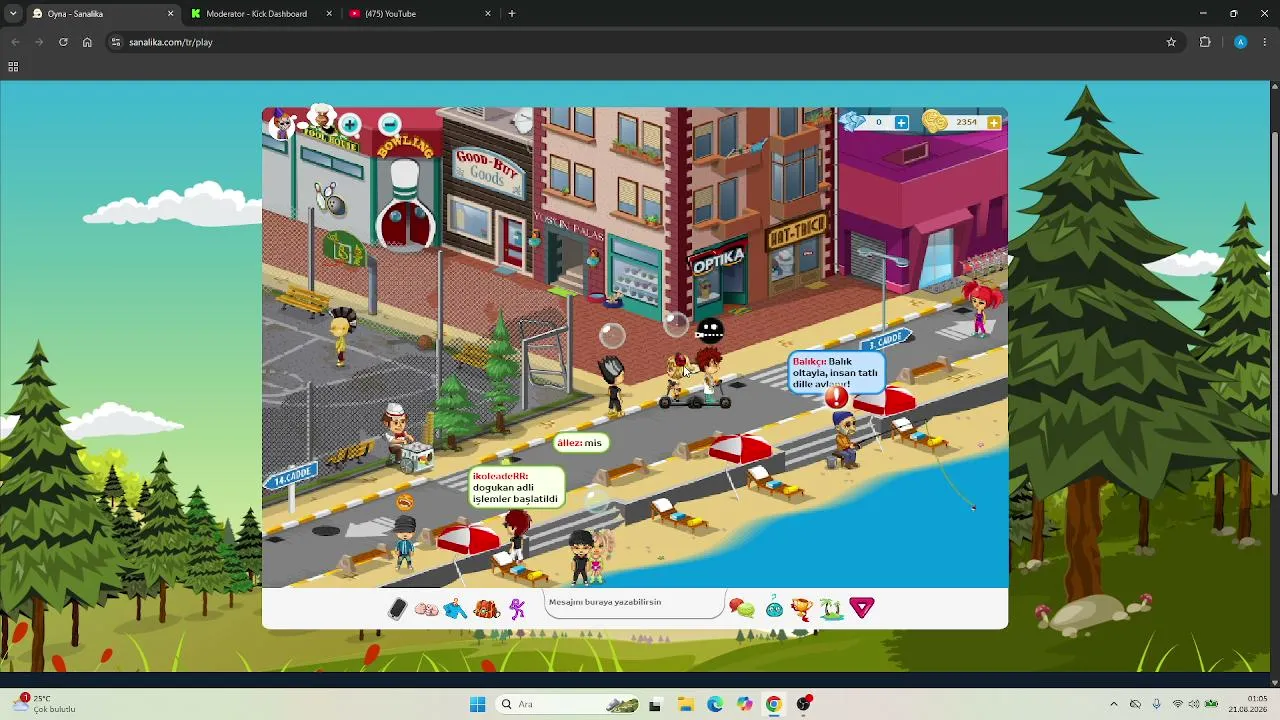Click the gold coins currency icon
The image size is (1280, 720).
tap(934, 121)
